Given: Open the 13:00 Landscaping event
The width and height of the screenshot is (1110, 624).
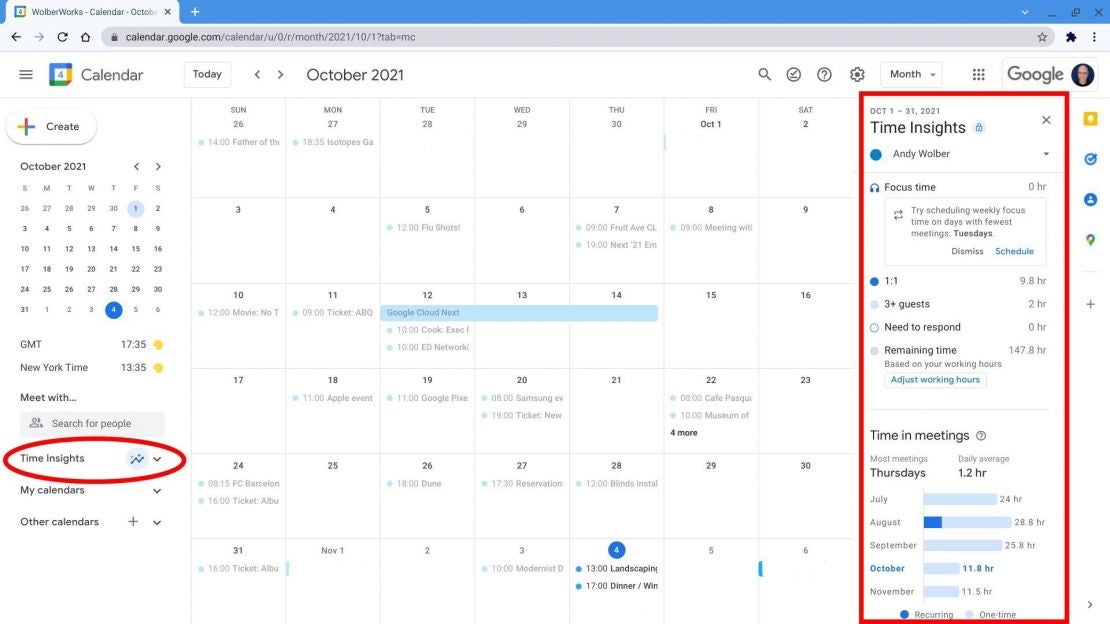Looking at the screenshot, I should (x=617, y=569).
